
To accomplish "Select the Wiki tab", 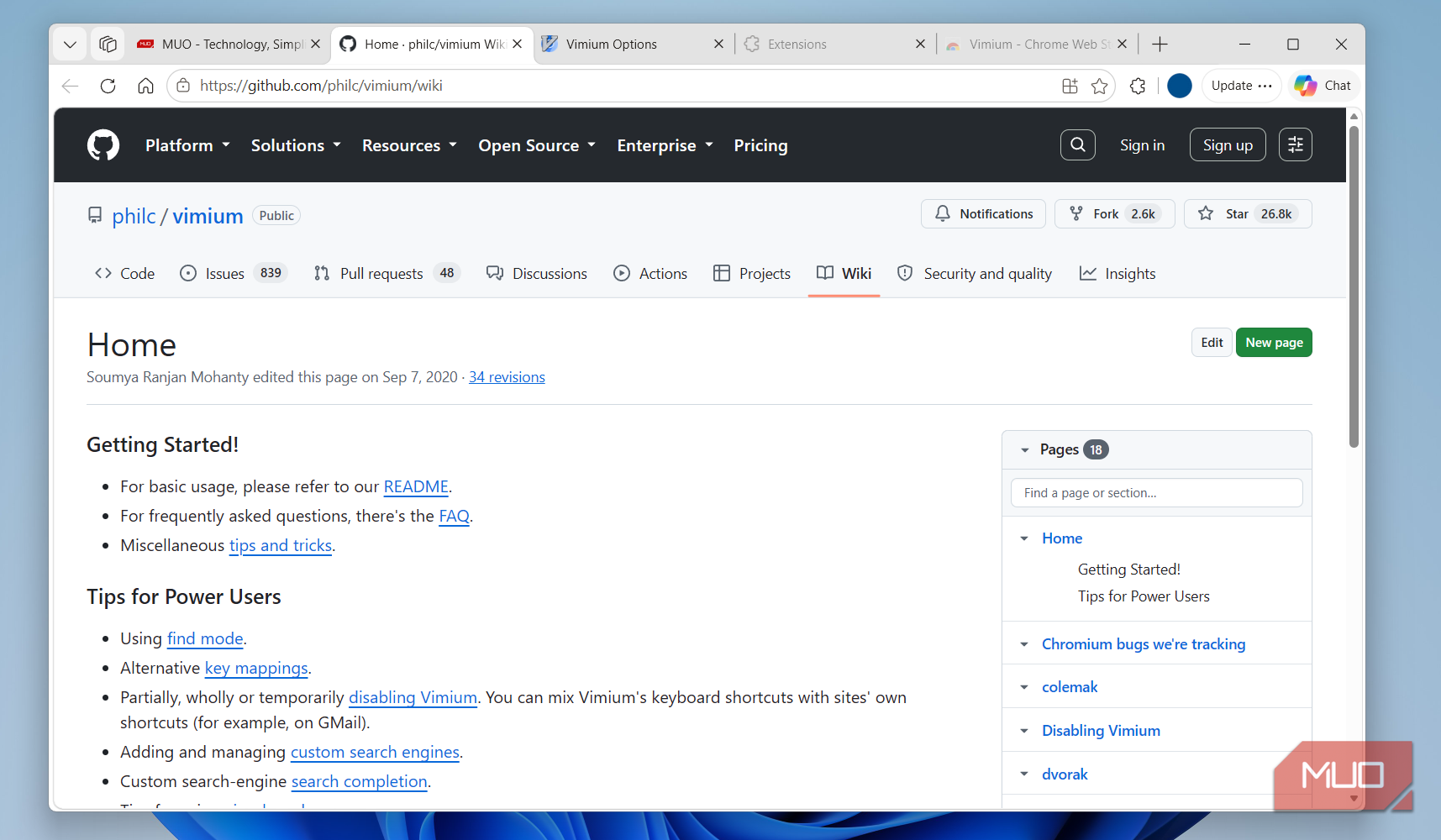I will [x=844, y=274].
